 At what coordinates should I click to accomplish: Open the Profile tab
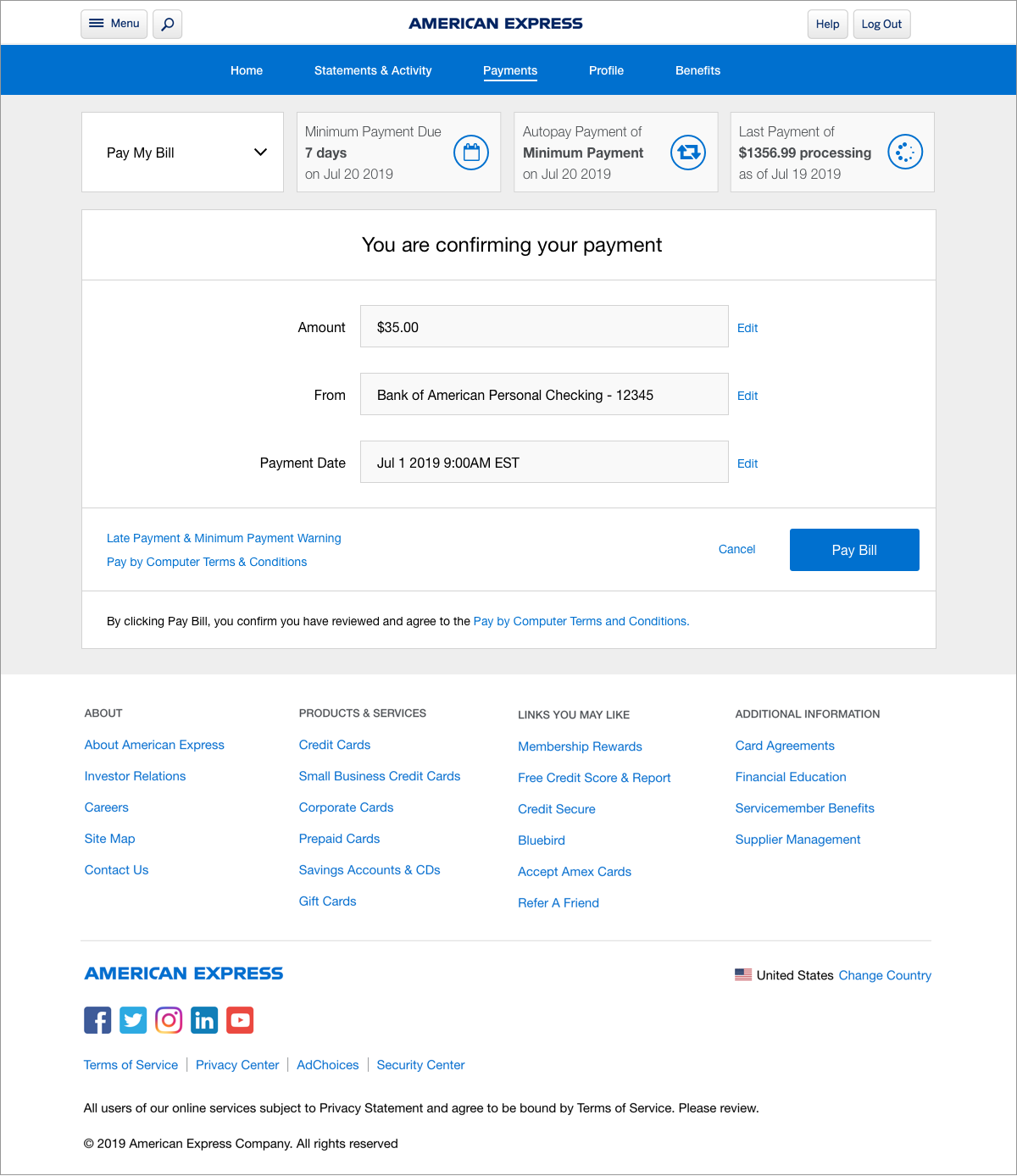coord(606,70)
